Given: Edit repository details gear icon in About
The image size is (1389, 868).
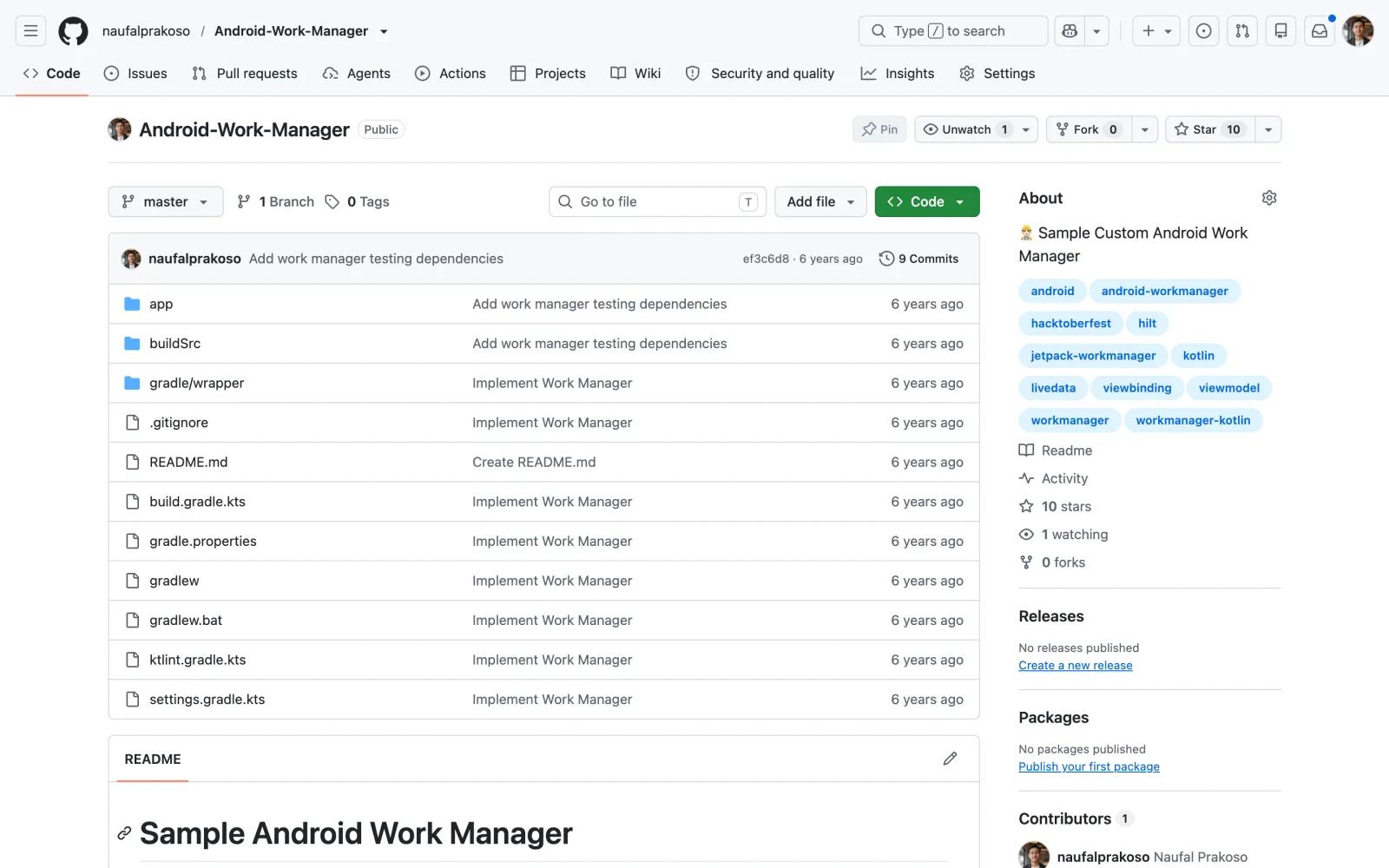Looking at the screenshot, I should coord(1269,198).
